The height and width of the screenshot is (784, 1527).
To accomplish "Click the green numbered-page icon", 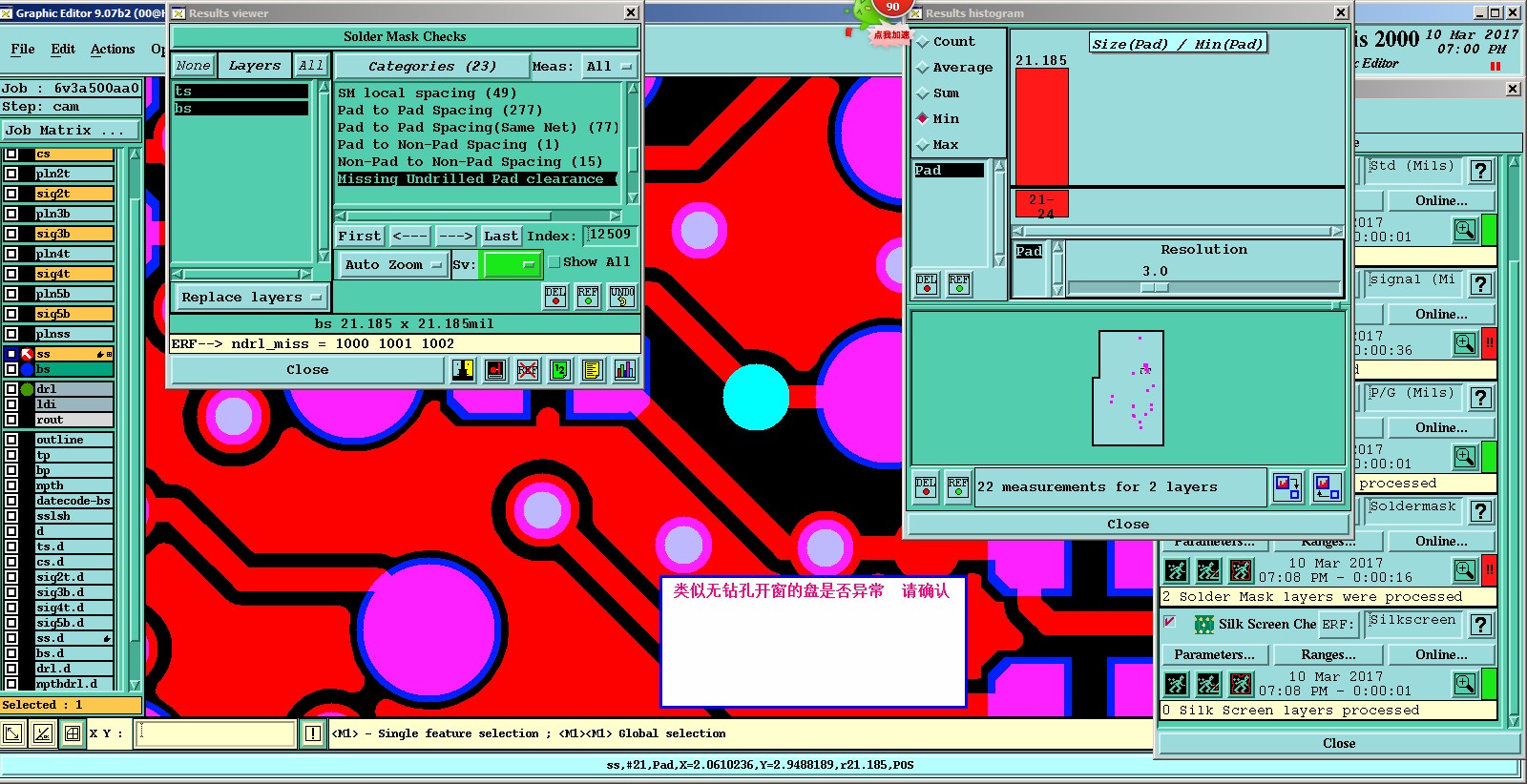I will pyautogui.click(x=560, y=370).
